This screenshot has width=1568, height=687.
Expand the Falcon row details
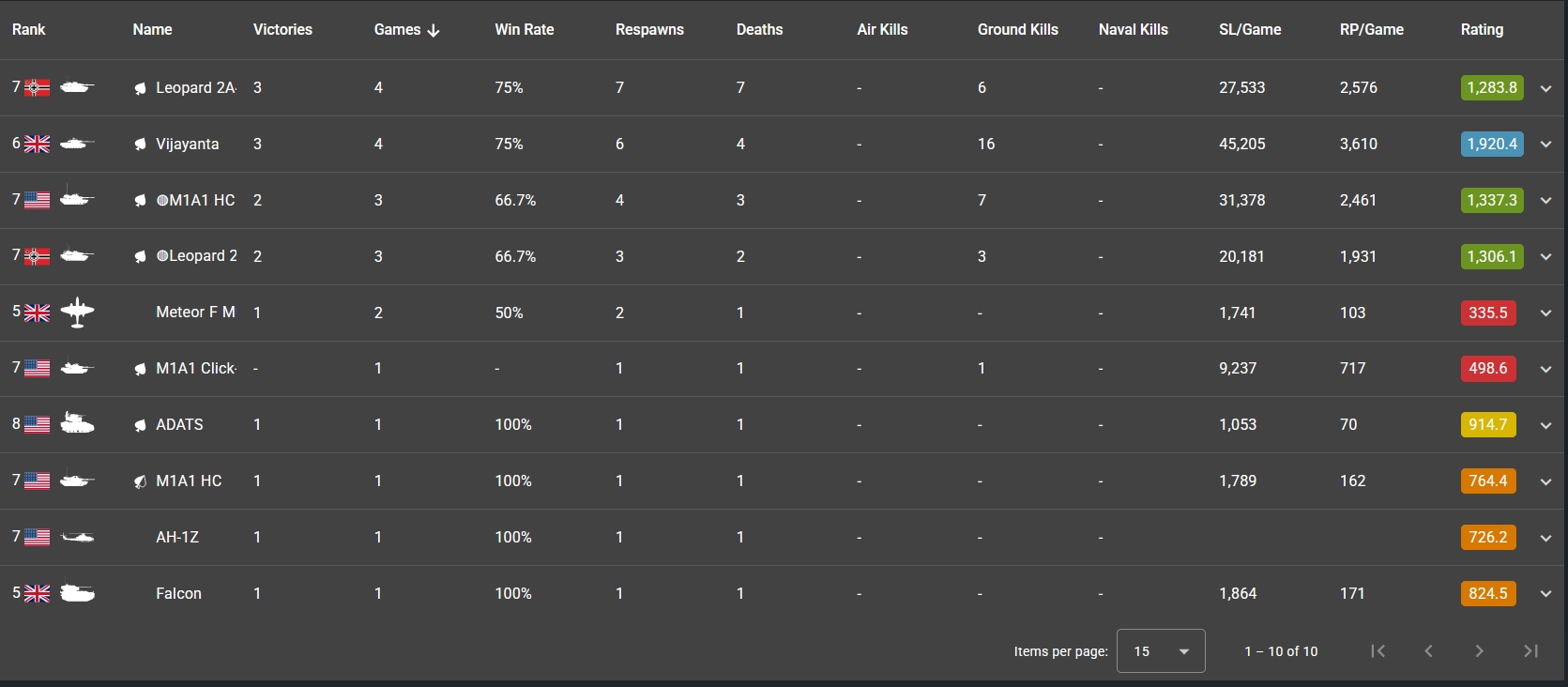click(x=1545, y=594)
